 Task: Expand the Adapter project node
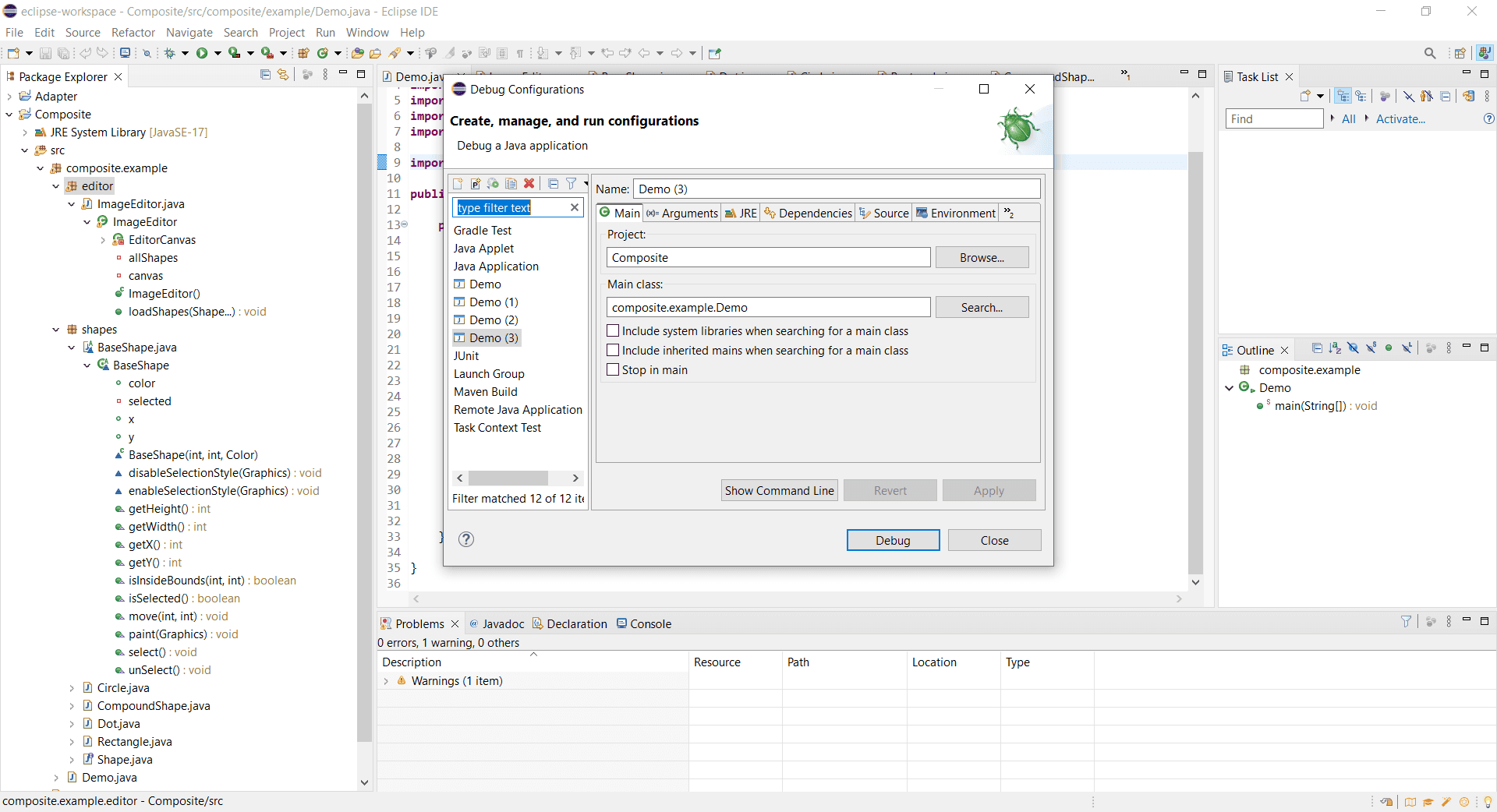(9, 97)
